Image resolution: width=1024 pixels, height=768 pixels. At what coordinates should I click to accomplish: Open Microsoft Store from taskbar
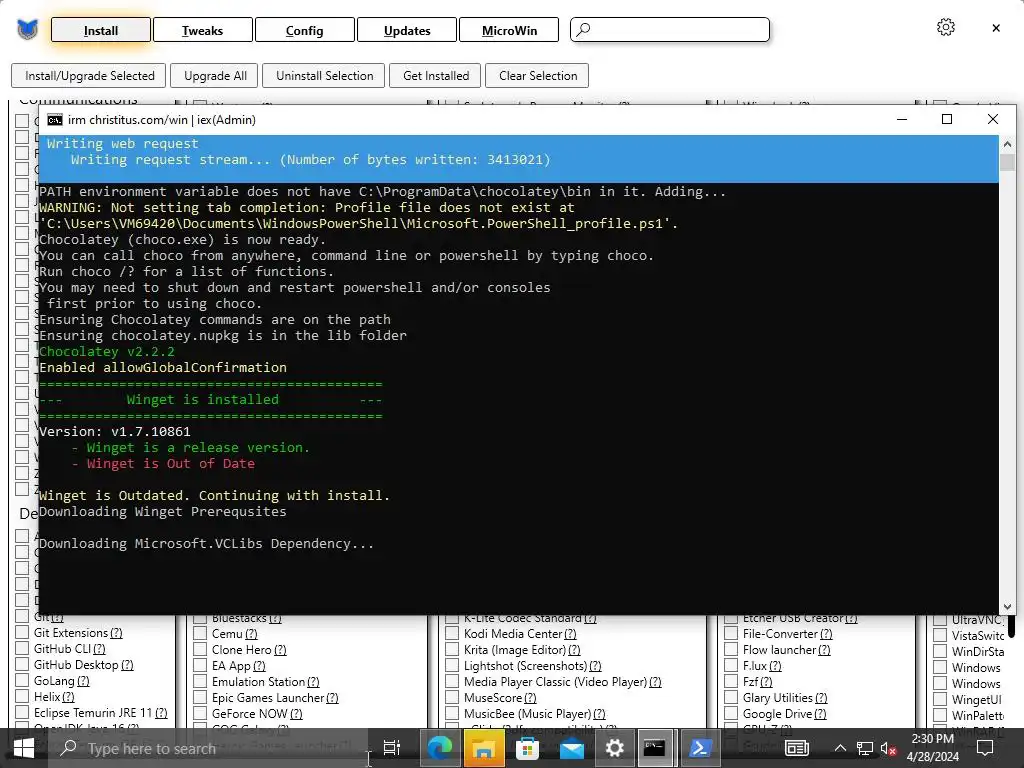(527, 748)
